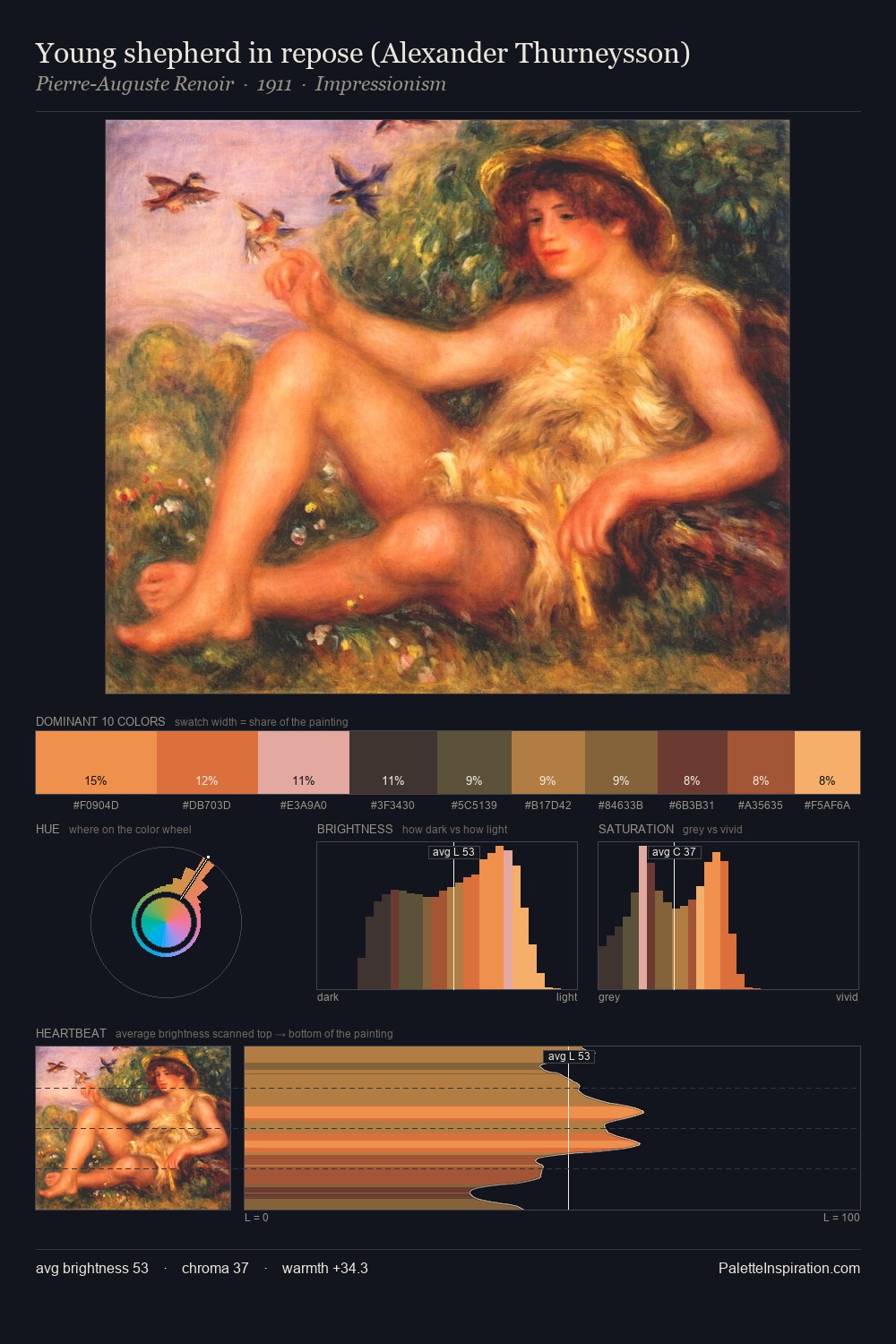Click the 'avg L 53' heartbeat label
This screenshot has width=896, height=1344.
pyautogui.click(x=569, y=1056)
